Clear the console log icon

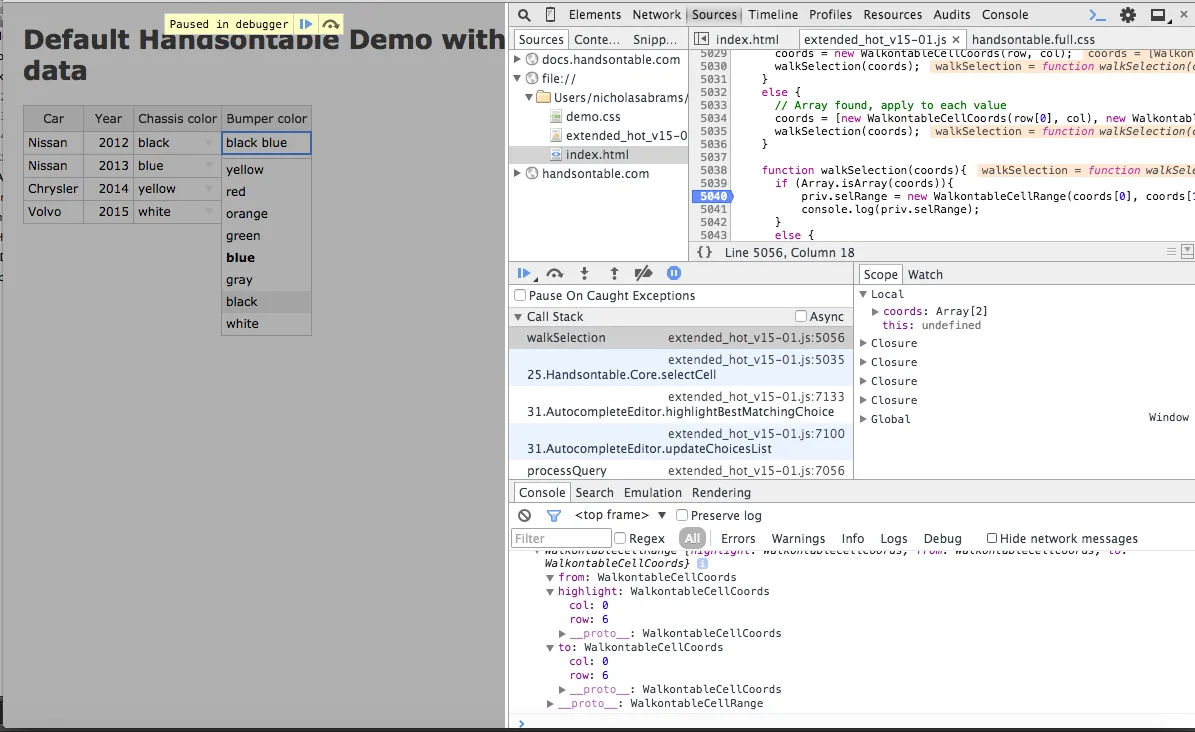(525, 515)
